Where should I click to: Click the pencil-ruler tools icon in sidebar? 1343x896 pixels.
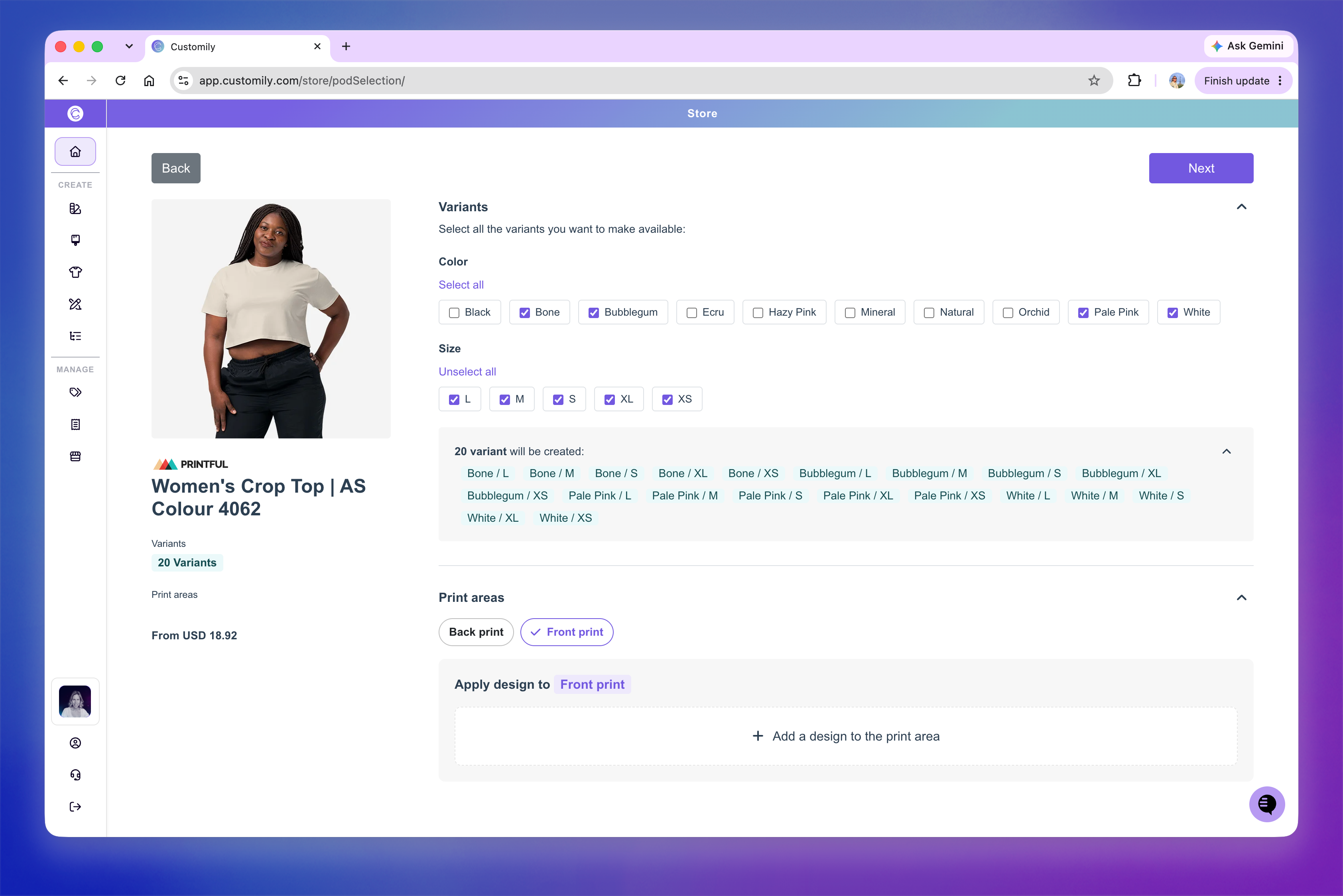[75, 304]
